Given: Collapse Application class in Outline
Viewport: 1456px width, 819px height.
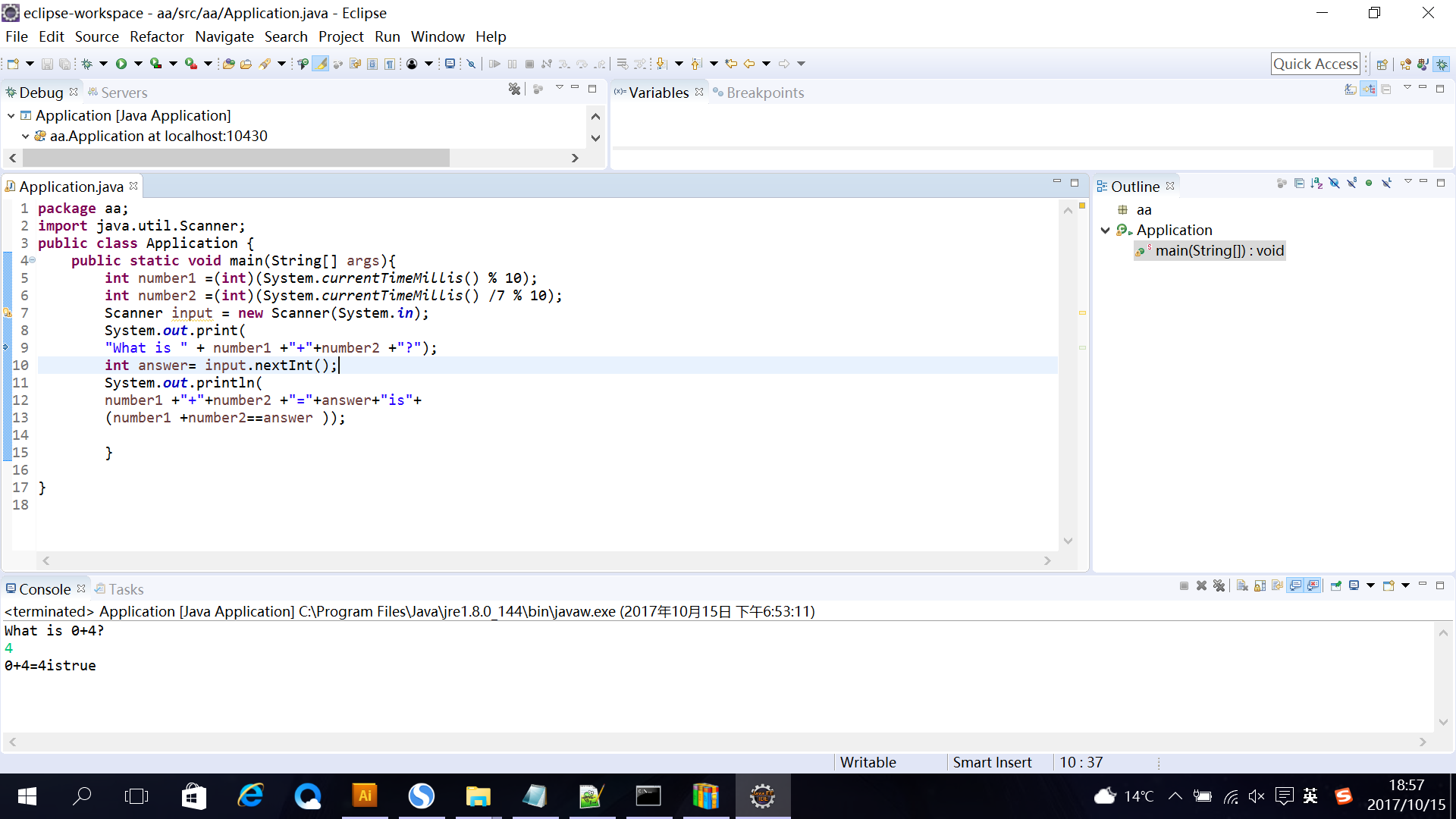Looking at the screenshot, I should tap(1105, 231).
